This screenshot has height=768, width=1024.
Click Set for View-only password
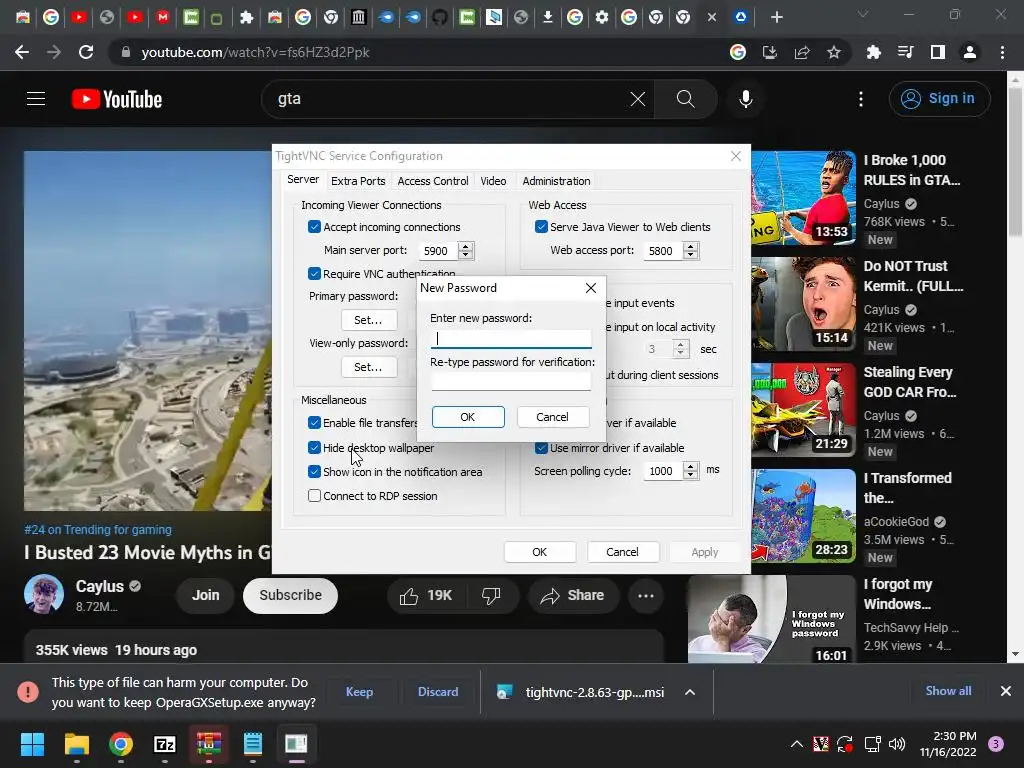368,367
